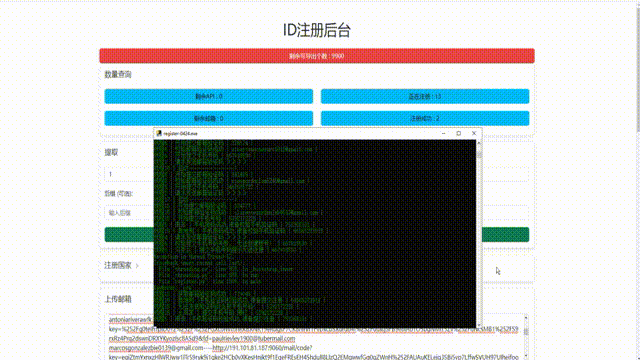This screenshot has height=360, width=640.
Task: Click the email textarea scrollbar thumb
Action: click(x=526, y=332)
